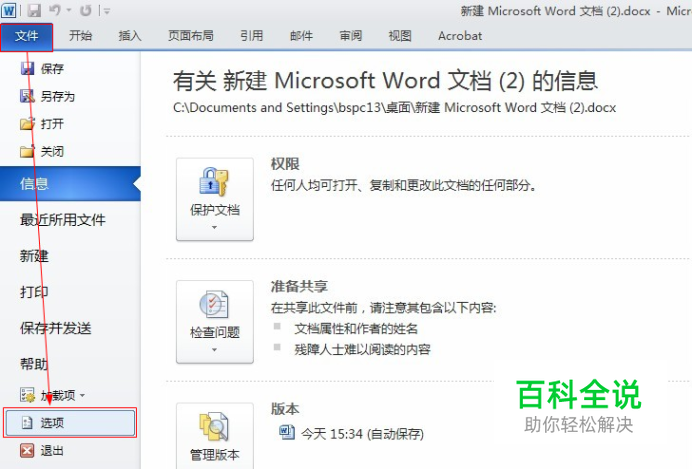The image size is (692, 469).
Task: Switch to the 页面布局 ribbon tab
Action: coord(191,36)
